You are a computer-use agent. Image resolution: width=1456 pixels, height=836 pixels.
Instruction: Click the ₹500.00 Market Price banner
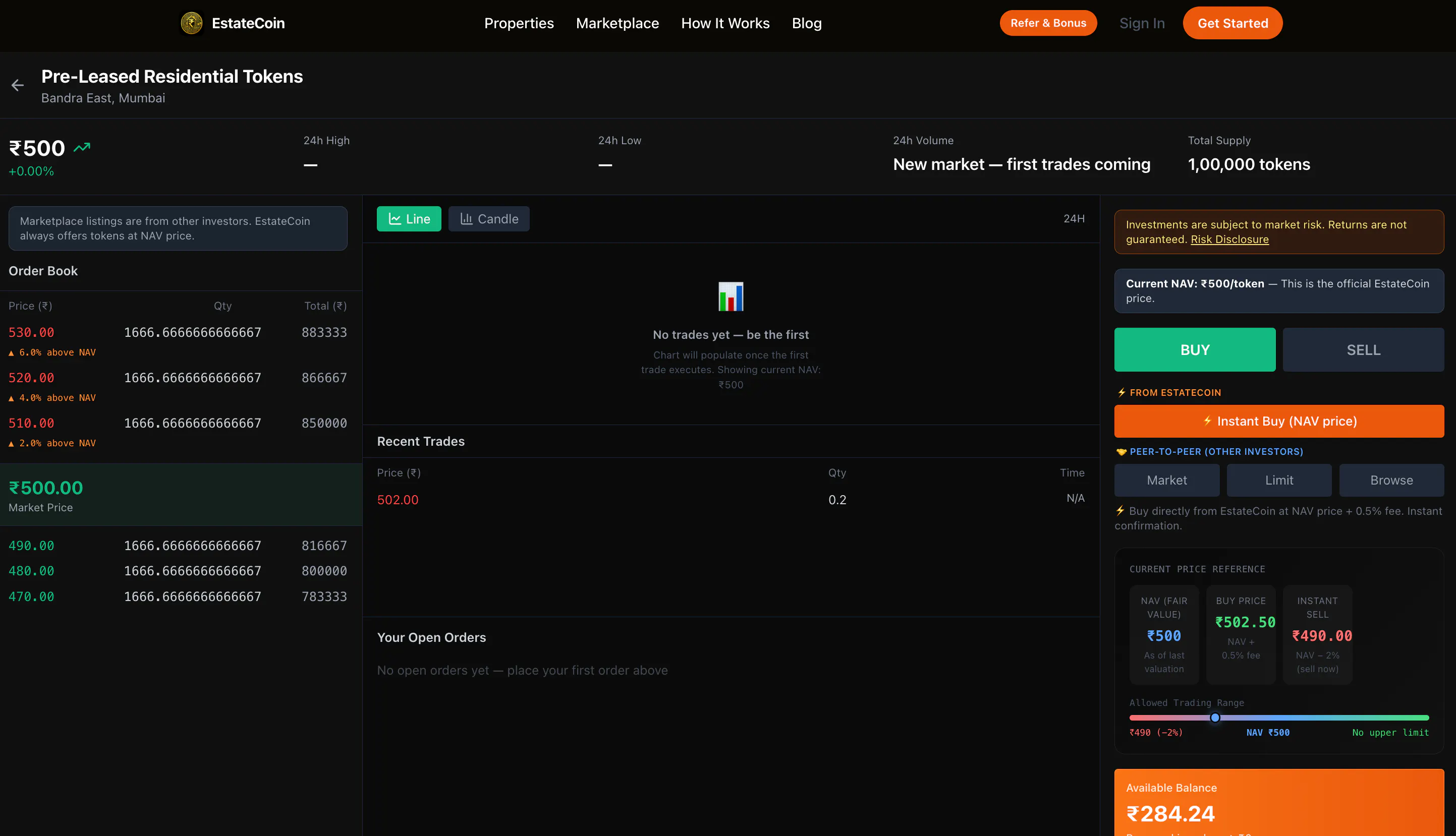(x=181, y=495)
